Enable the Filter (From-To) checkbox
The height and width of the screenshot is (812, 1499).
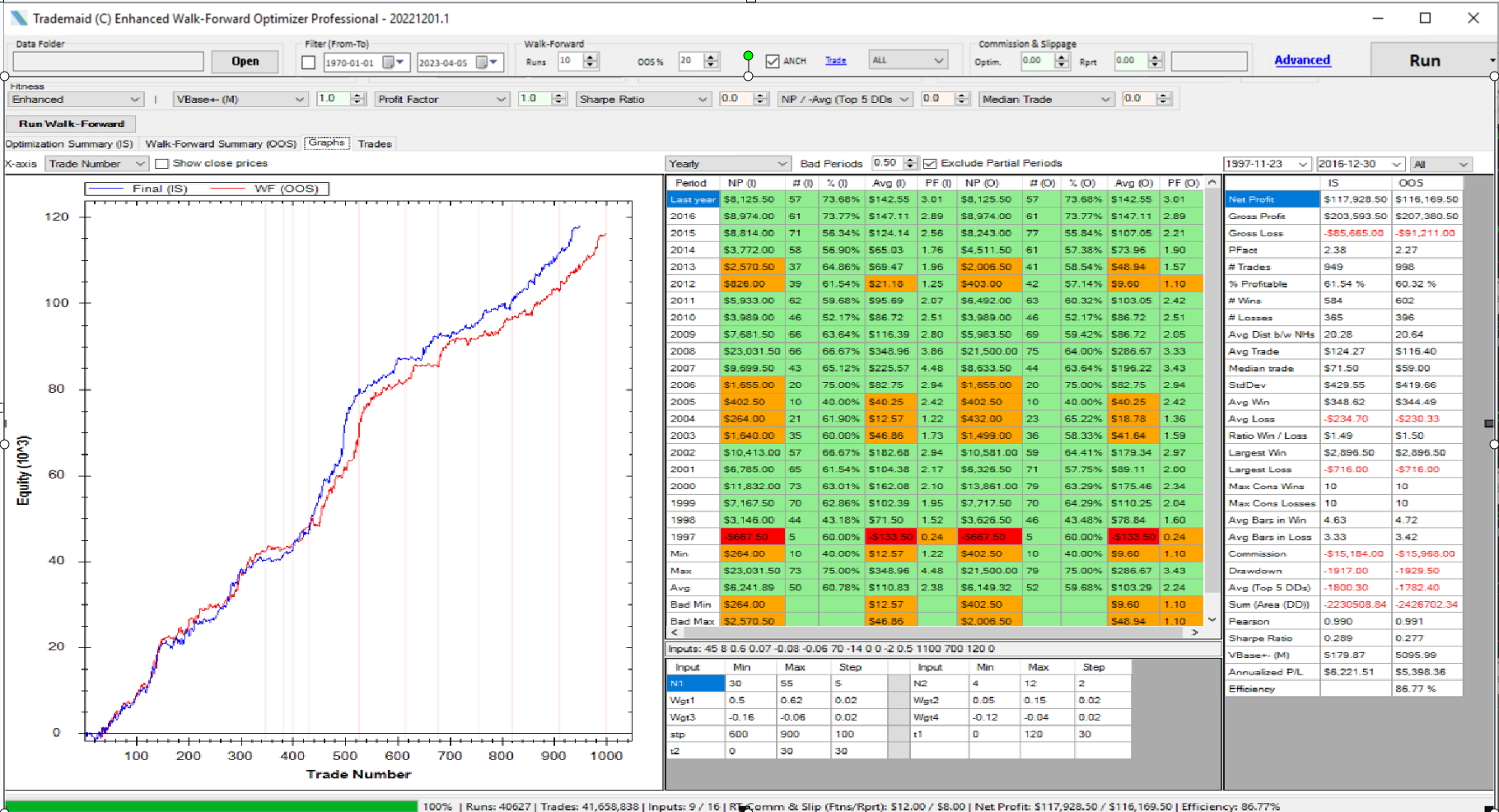click(x=309, y=63)
